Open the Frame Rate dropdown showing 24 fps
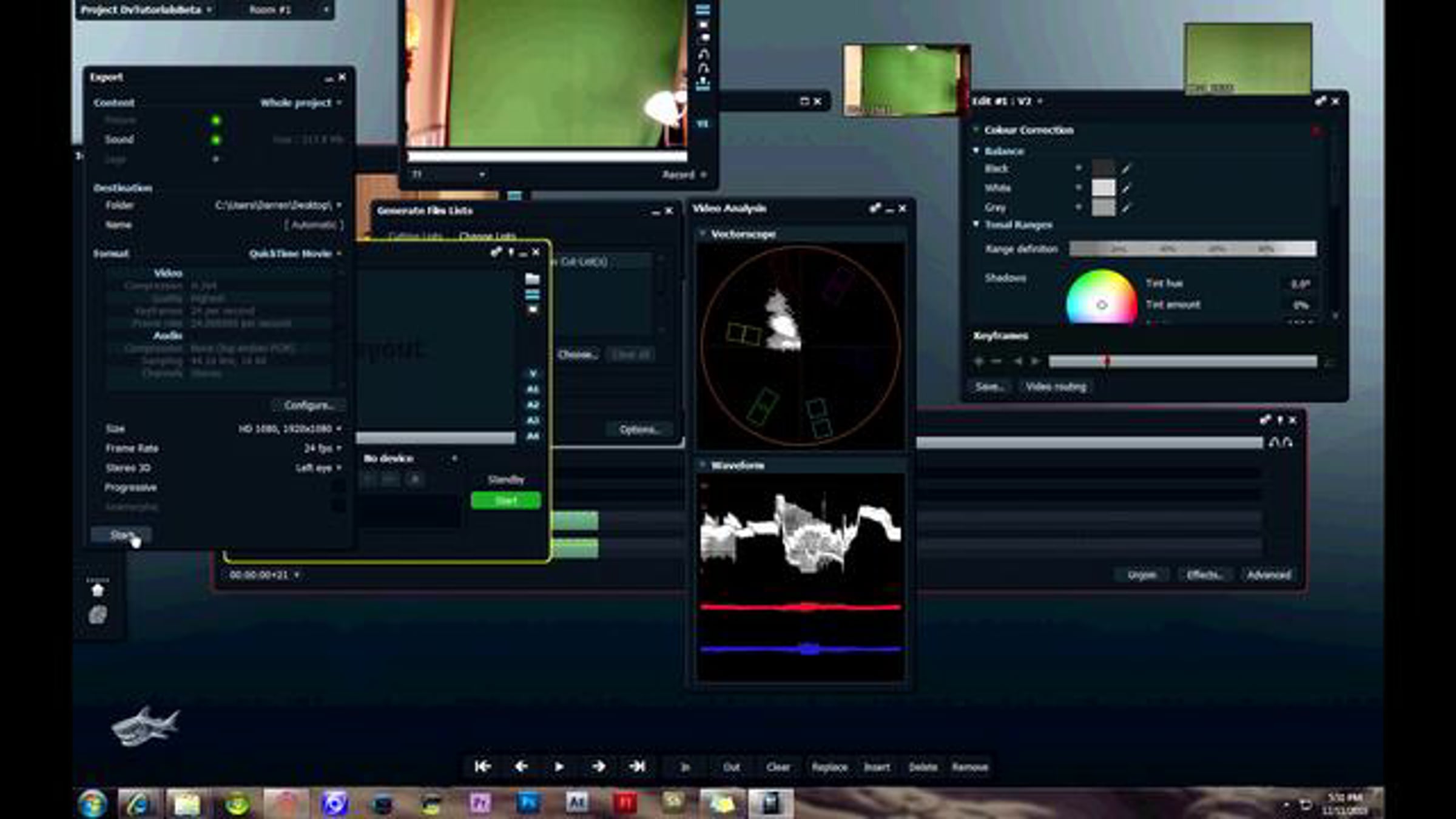 click(x=323, y=448)
